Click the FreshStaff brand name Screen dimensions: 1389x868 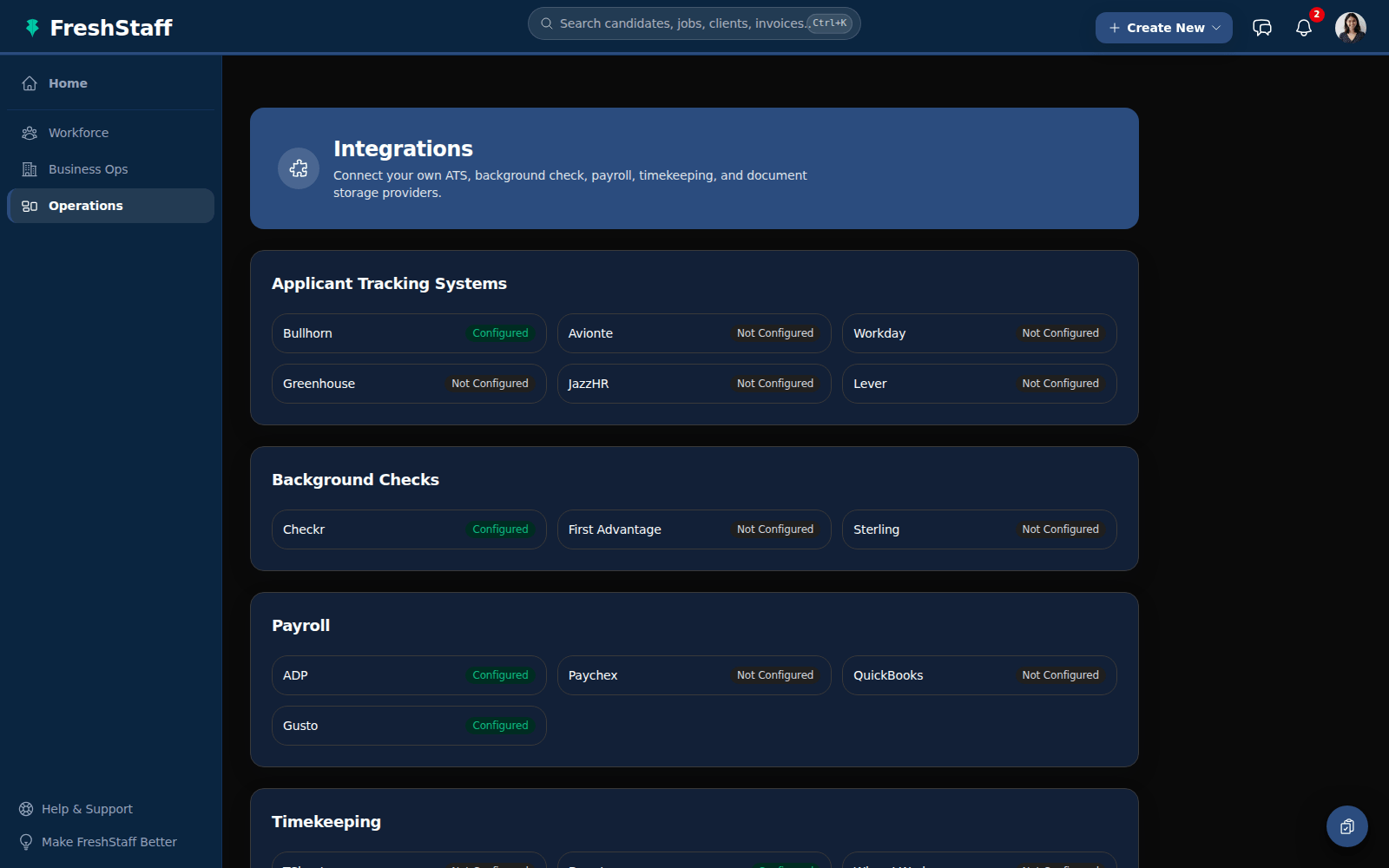[111, 28]
